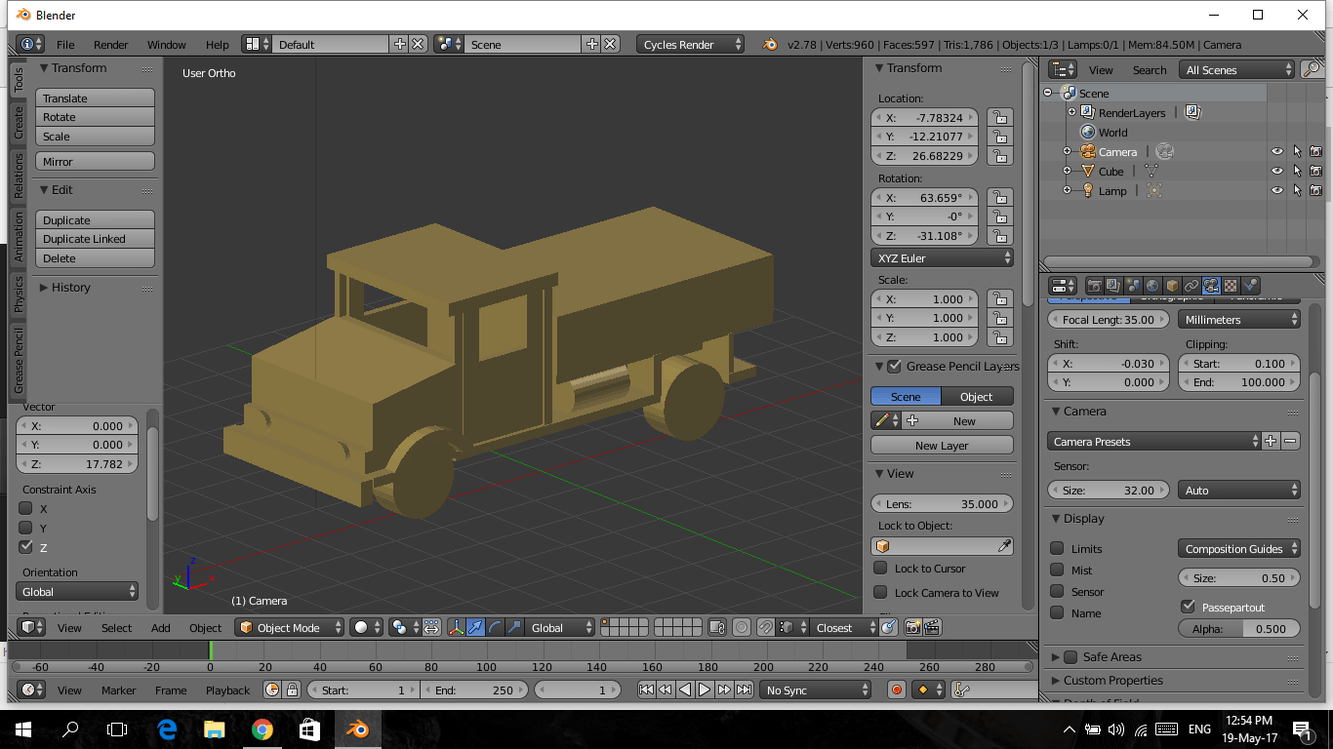Open the Object properties cube icon

point(1172,286)
